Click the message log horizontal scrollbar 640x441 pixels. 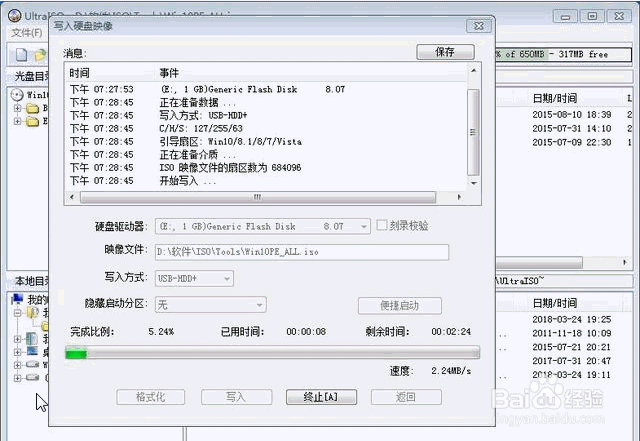258,197
